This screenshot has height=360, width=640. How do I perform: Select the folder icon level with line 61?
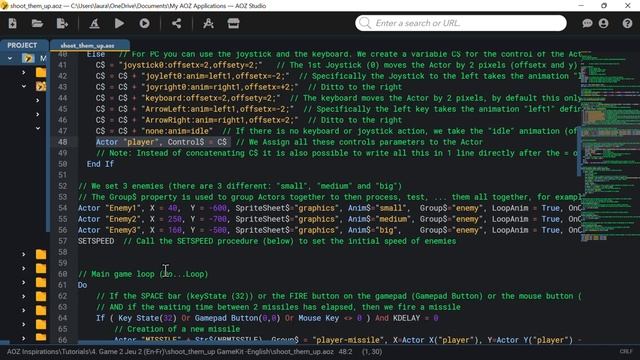[x=41, y=282]
